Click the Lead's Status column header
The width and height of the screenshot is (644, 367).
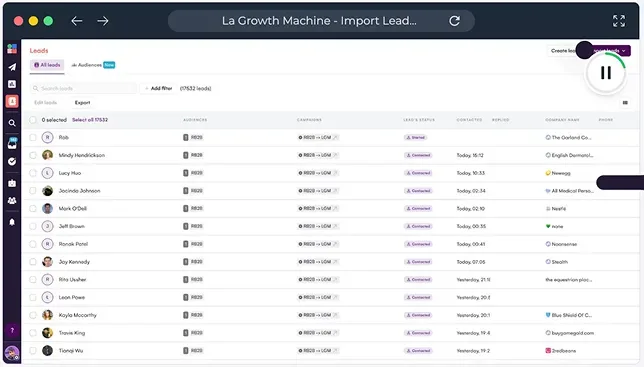pyautogui.click(x=419, y=120)
